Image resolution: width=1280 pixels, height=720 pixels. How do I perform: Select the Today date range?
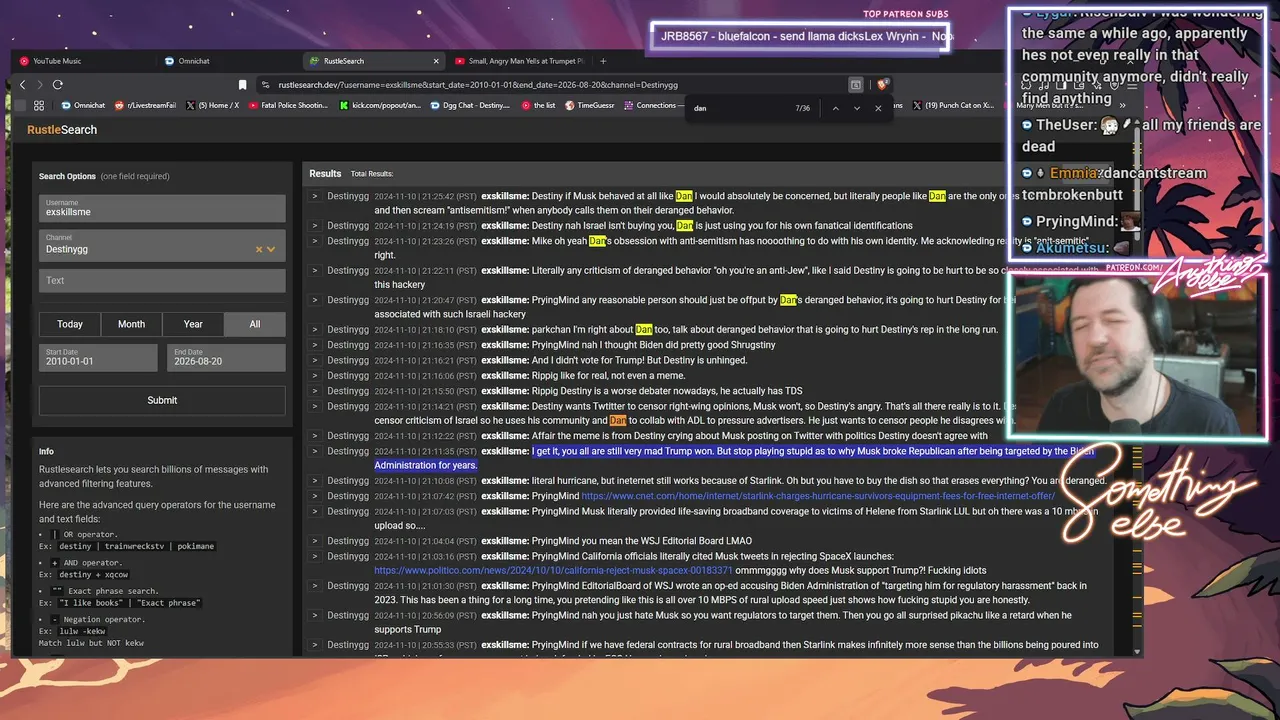pos(70,324)
